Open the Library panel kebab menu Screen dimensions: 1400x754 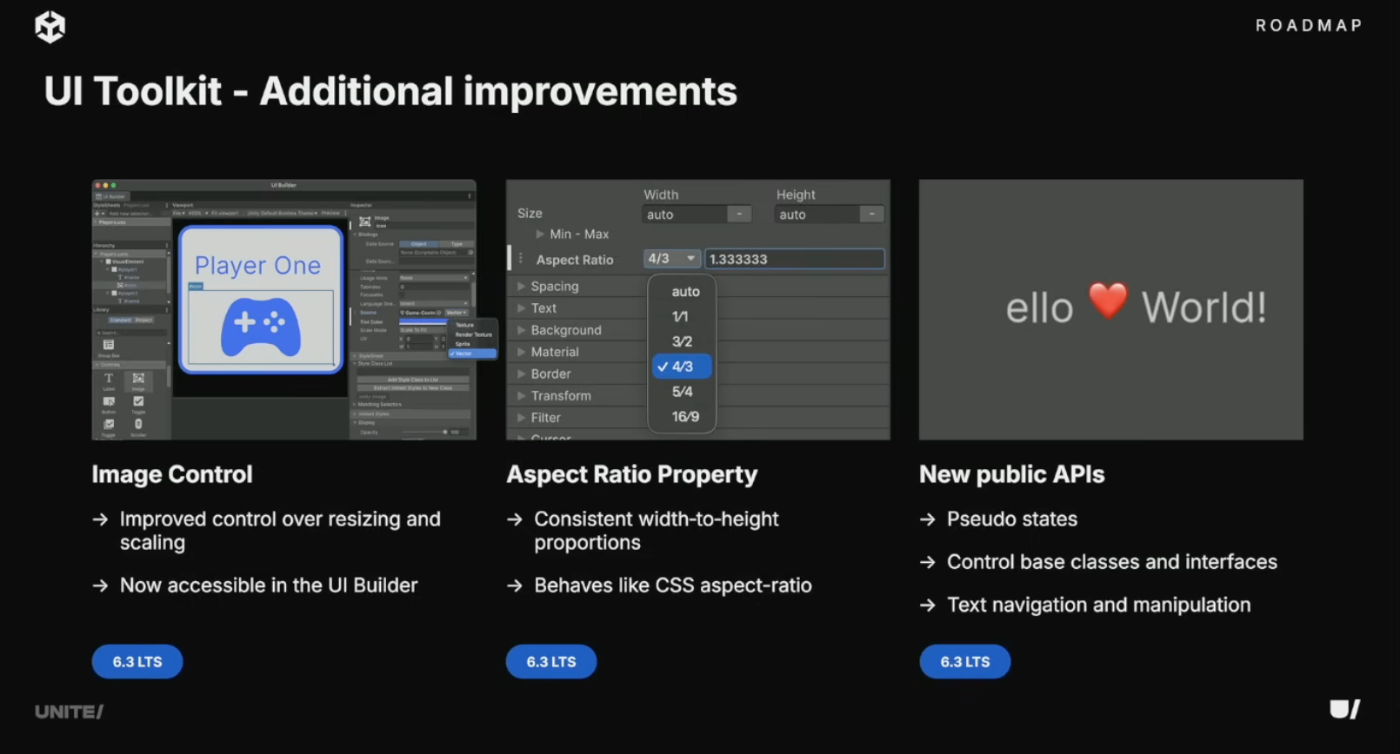(x=167, y=310)
